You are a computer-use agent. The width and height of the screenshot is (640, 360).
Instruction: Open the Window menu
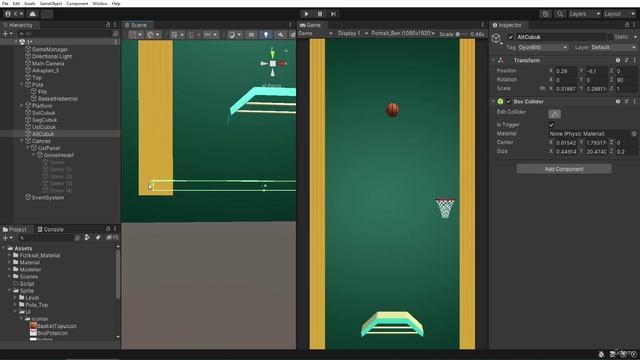point(100,3)
